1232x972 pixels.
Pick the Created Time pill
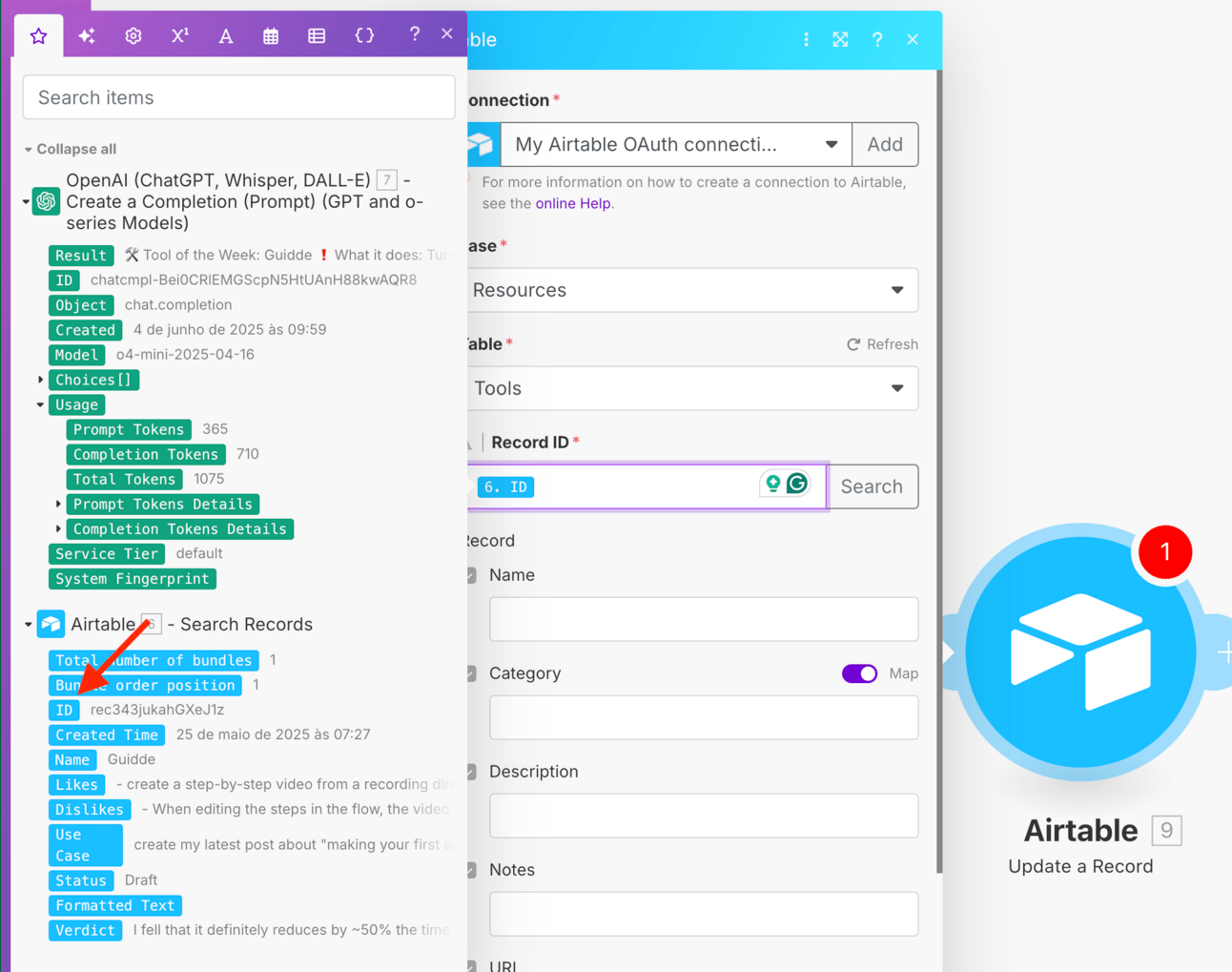(x=107, y=734)
